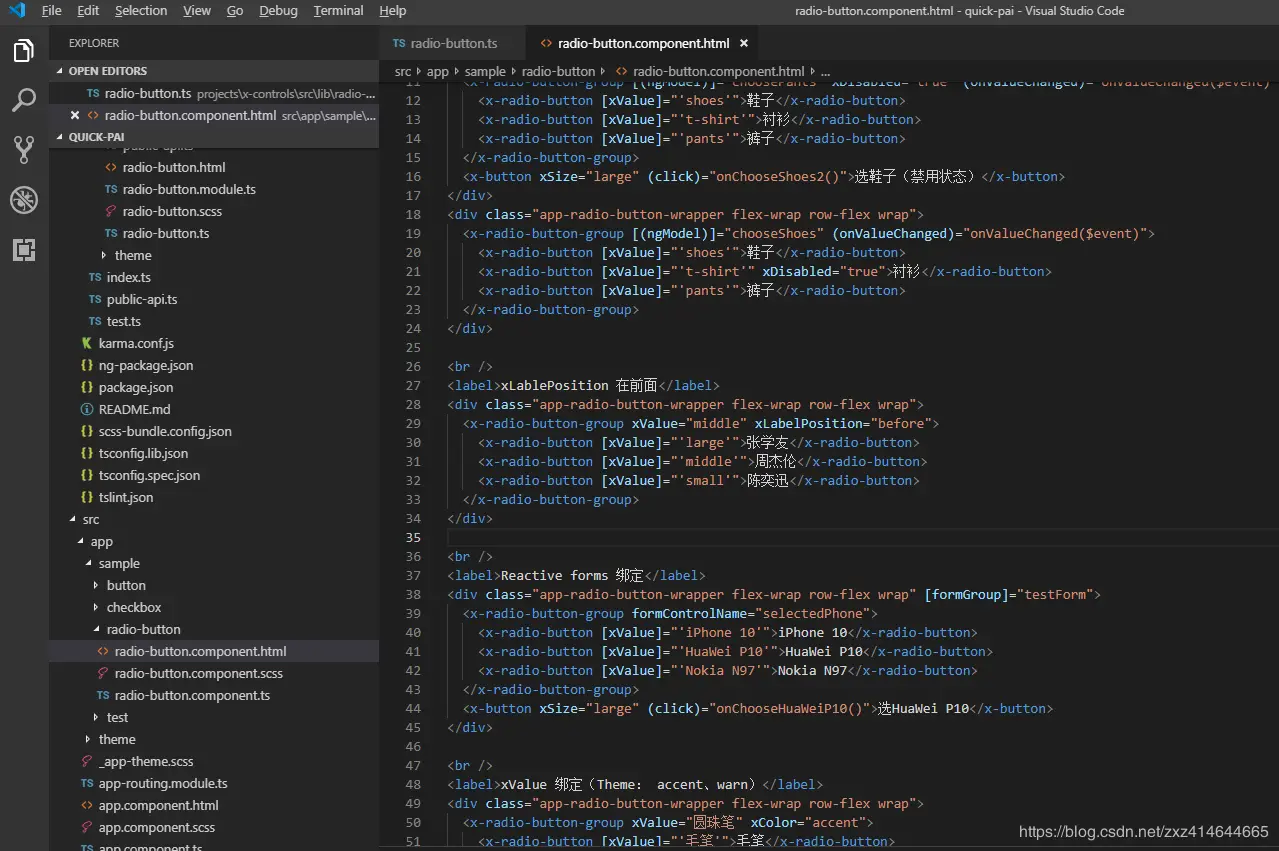
Task: Collapse the OPEN EDITORS section
Action: coord(107,71)
